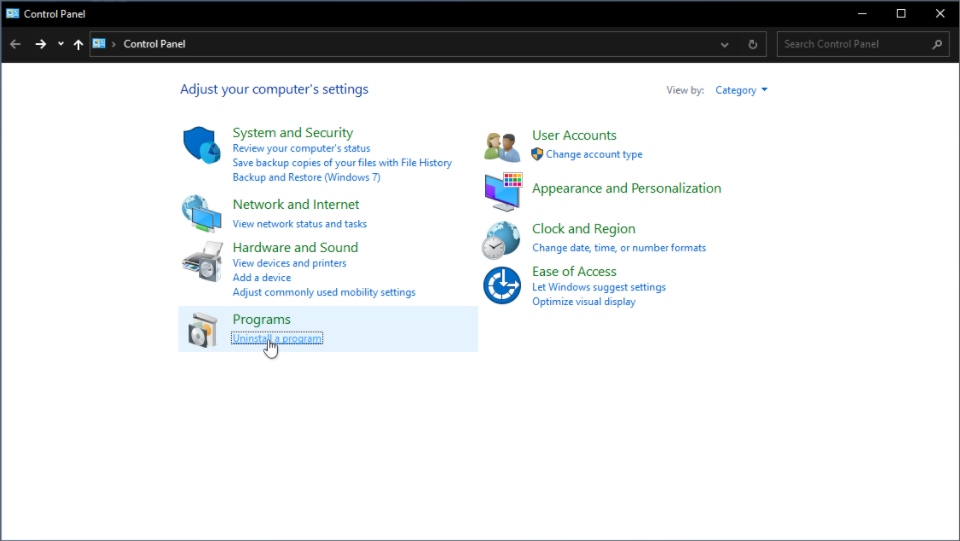Click Change date, time, or number formats
Viewport: 960px width, 541px height.
click(x=619, y=248)
